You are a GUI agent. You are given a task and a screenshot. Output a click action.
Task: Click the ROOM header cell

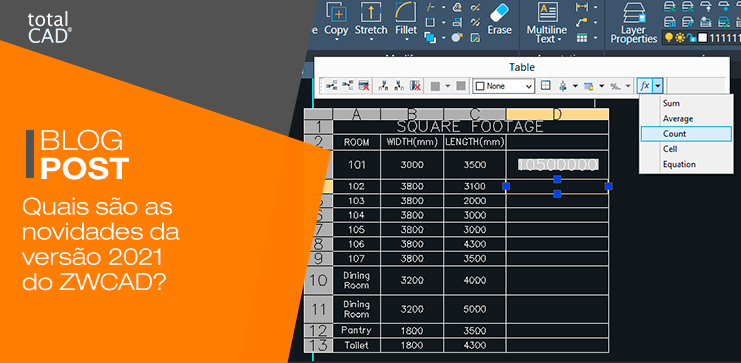[356, 142]
